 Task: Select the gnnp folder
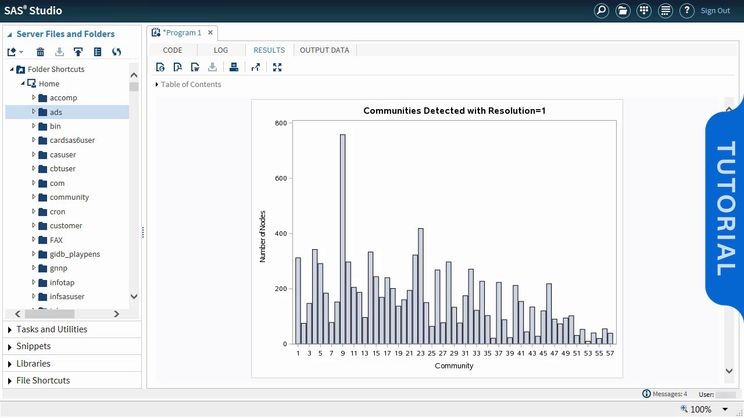(58, 269)
